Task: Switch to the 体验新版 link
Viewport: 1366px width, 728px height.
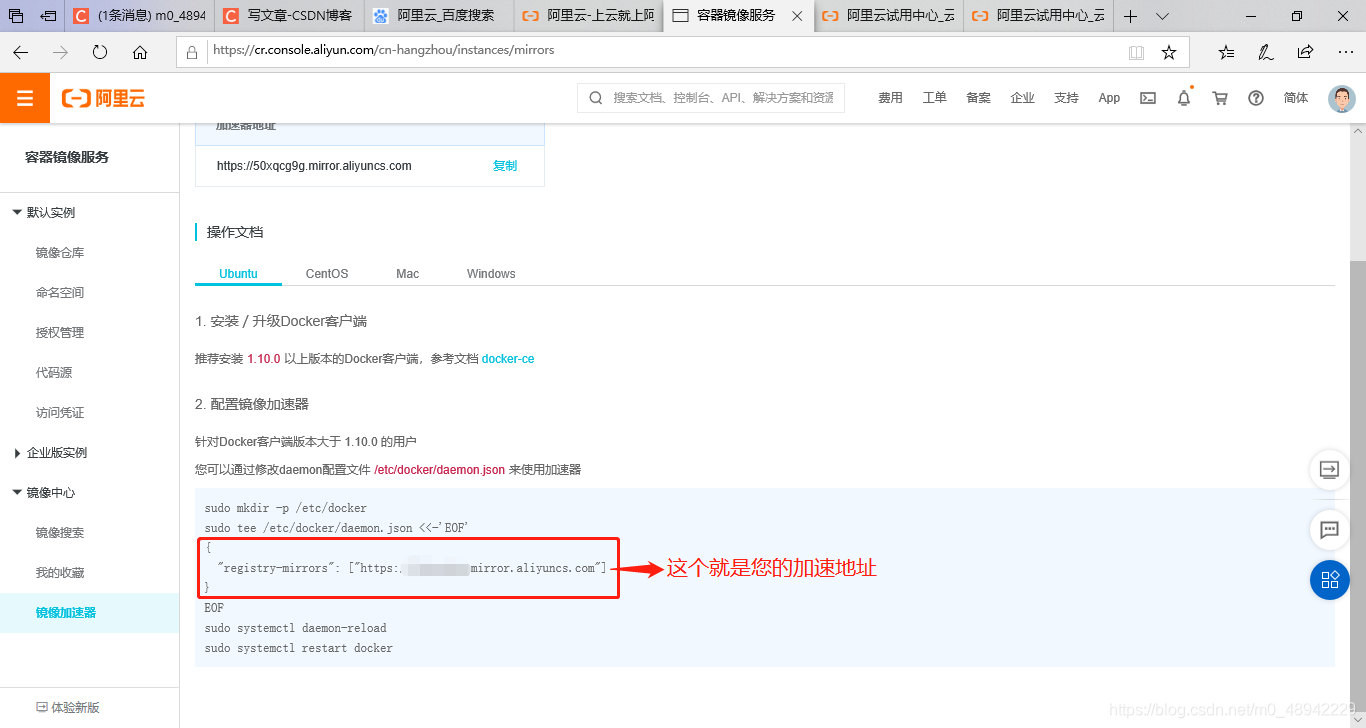Action: [68, 707]
